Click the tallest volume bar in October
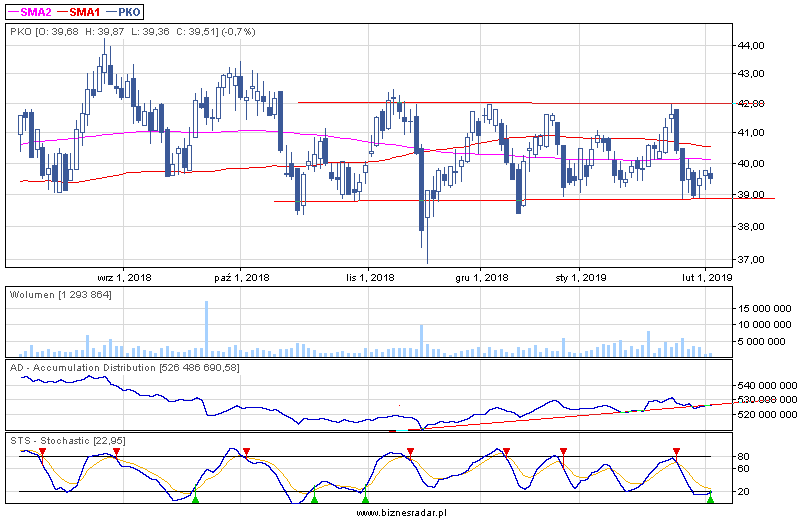The width and height of the screenshot is (800, 520). click(206, 328)
